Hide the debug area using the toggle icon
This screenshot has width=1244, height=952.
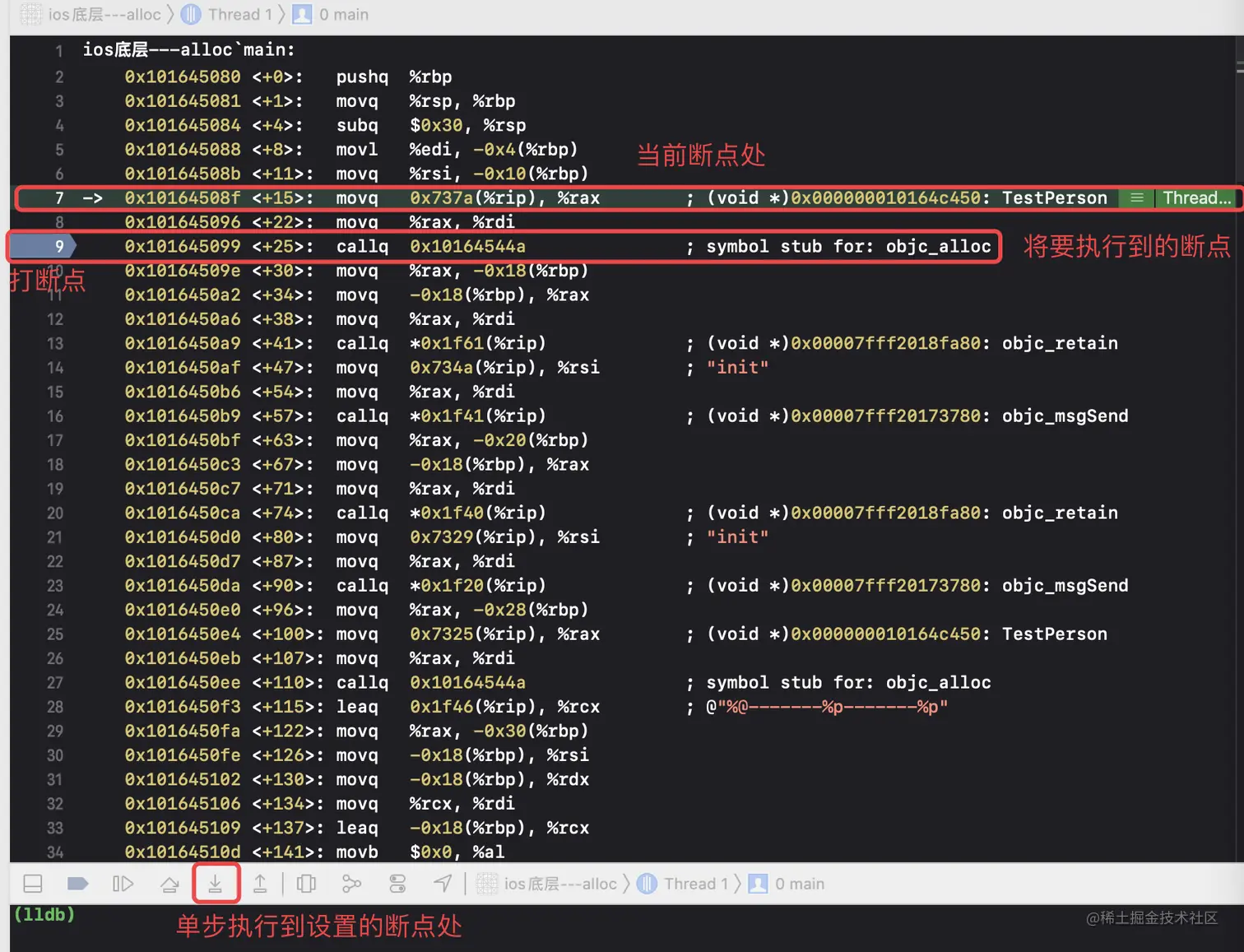33,884
